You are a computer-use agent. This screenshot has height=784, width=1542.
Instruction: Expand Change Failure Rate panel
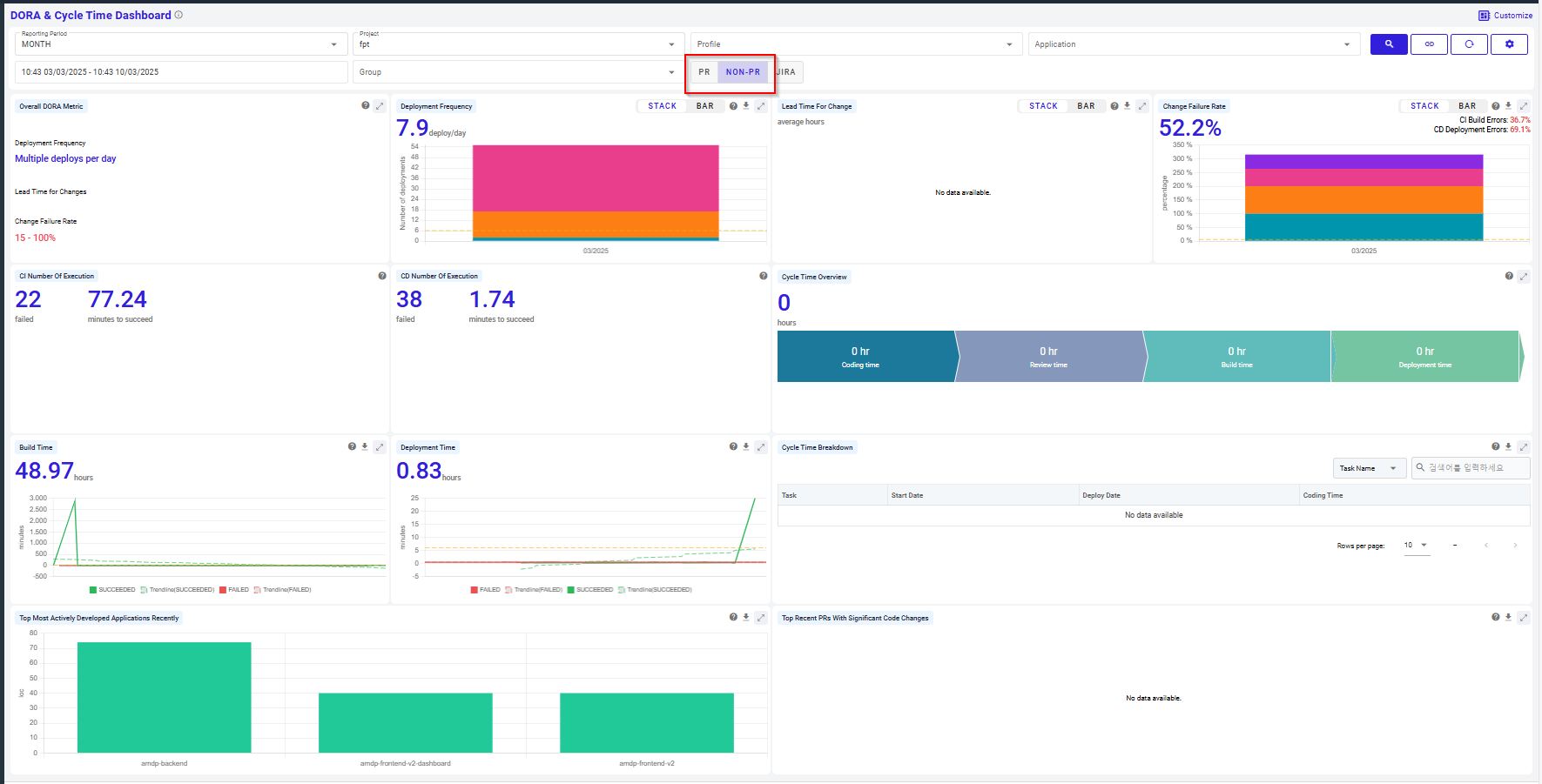coord(1524,105)
